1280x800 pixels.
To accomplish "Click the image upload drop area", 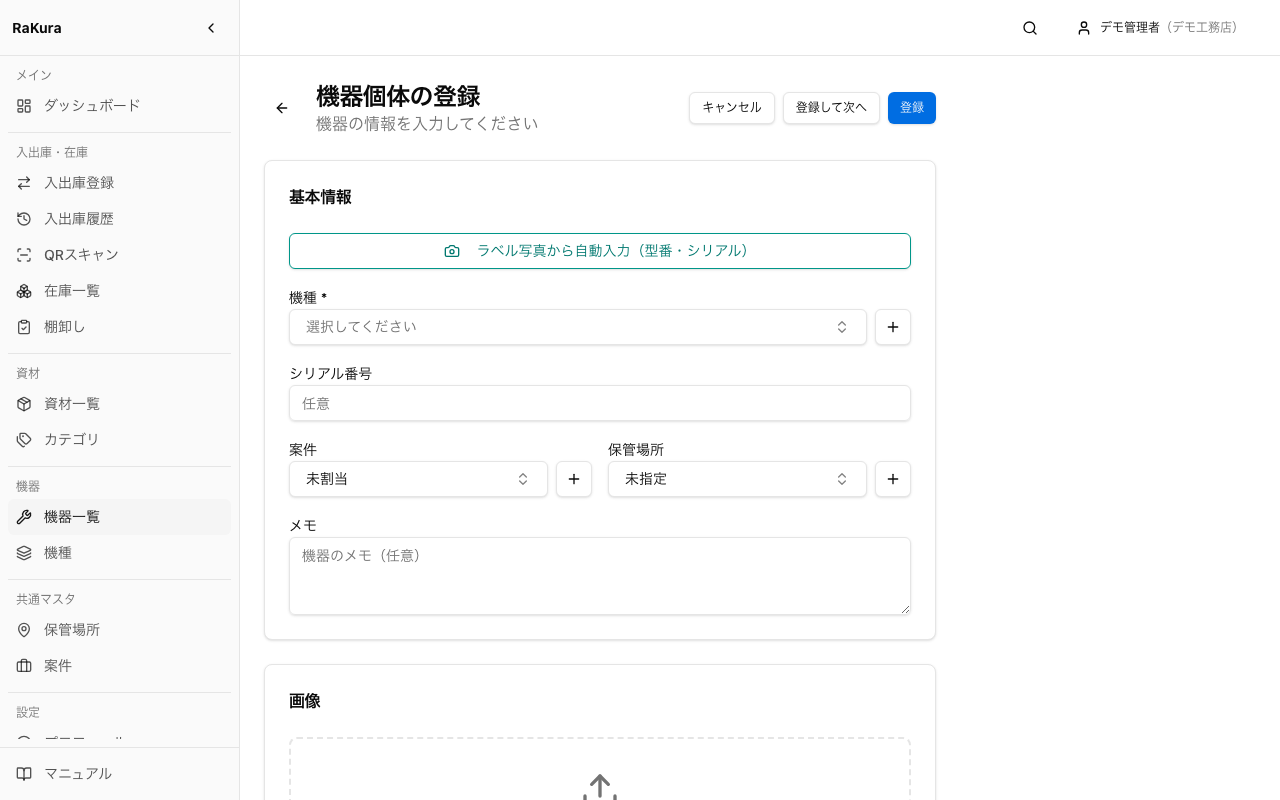I will (x=600, y=769).
